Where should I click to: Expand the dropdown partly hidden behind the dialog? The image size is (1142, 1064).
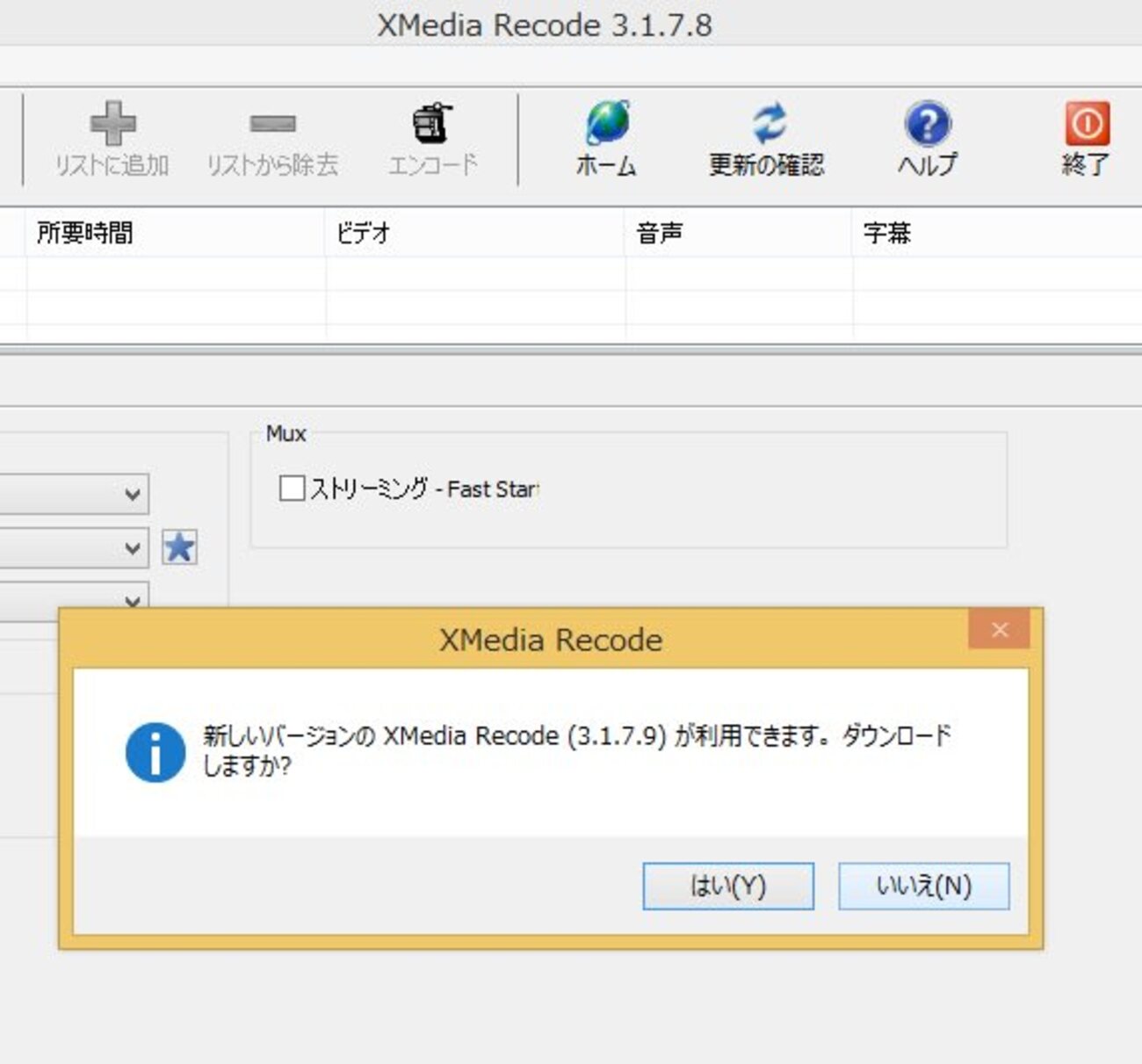75,595
